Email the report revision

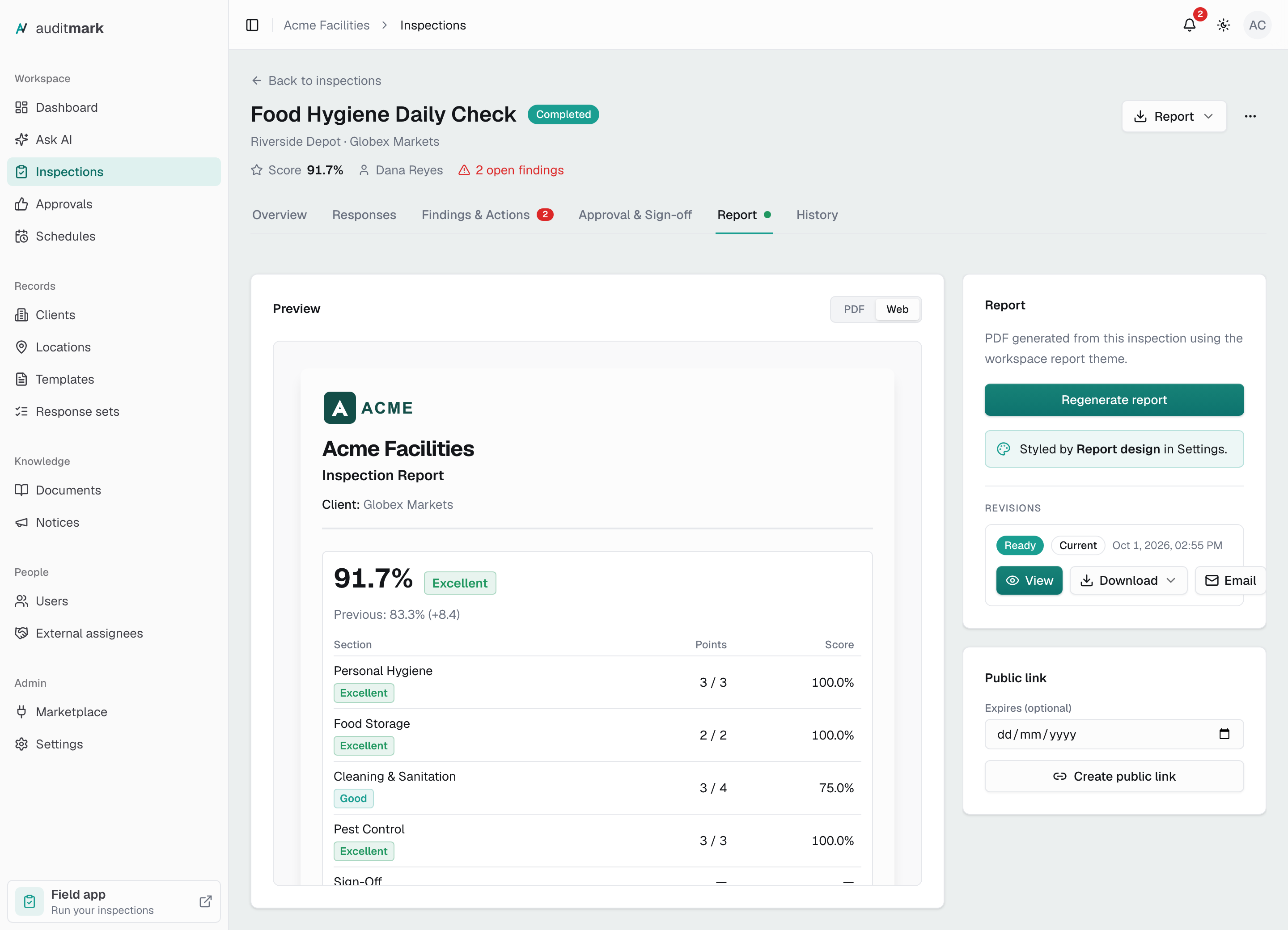[1231, 580]
